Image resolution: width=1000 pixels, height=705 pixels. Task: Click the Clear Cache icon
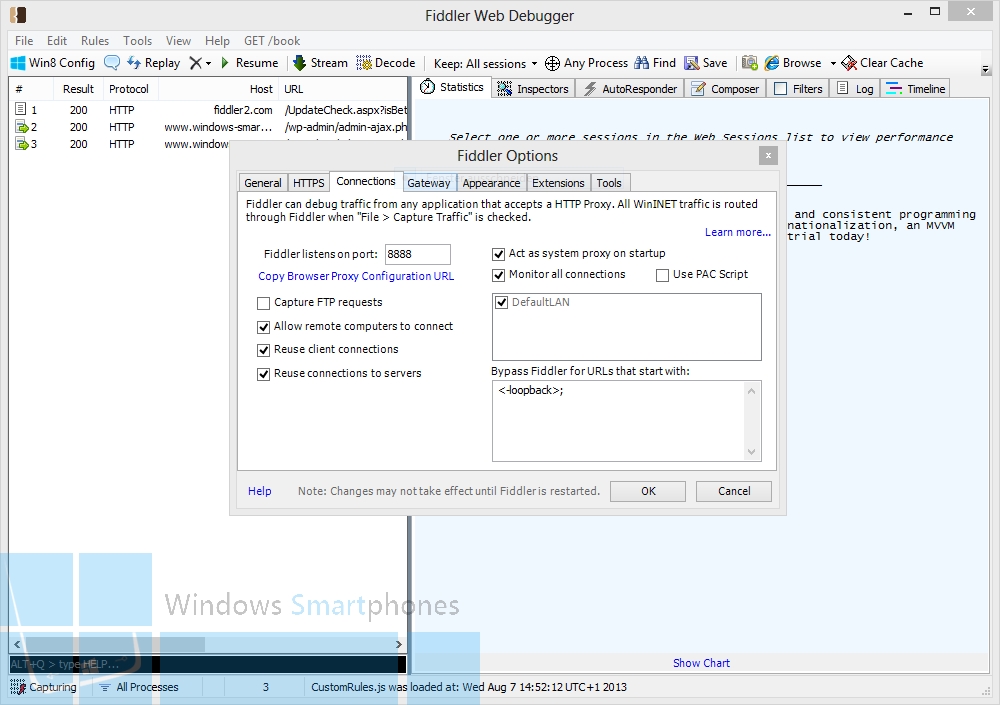pyautogui.click(x=849, y=63)
